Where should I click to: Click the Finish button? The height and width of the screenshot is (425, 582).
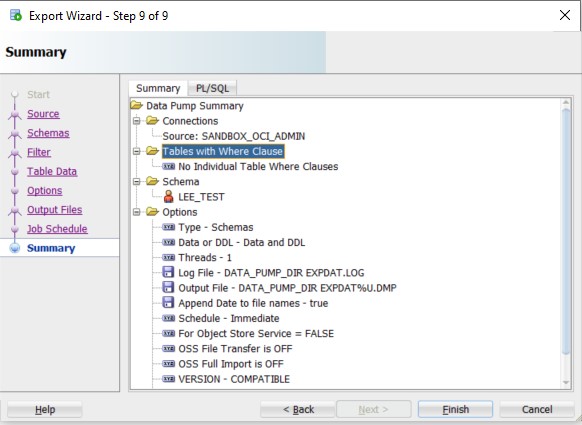click(x=455, y=409)
